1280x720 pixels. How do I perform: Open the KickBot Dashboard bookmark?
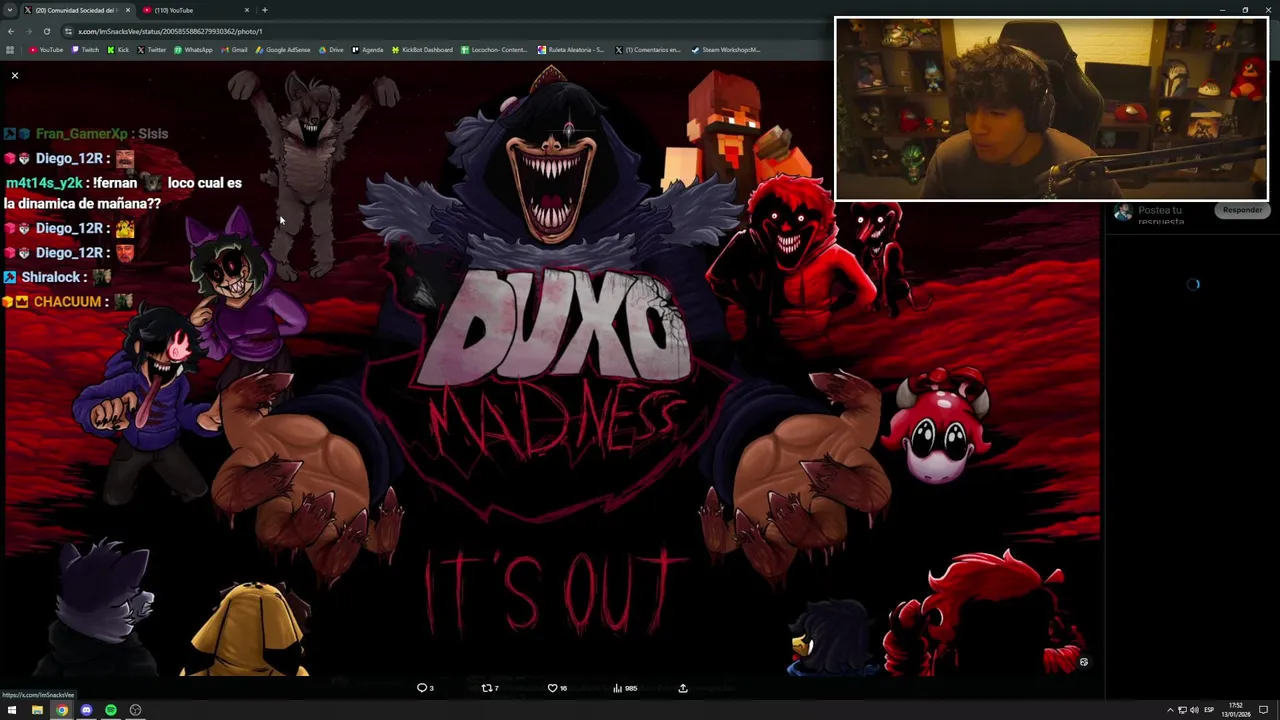[422, 50]
